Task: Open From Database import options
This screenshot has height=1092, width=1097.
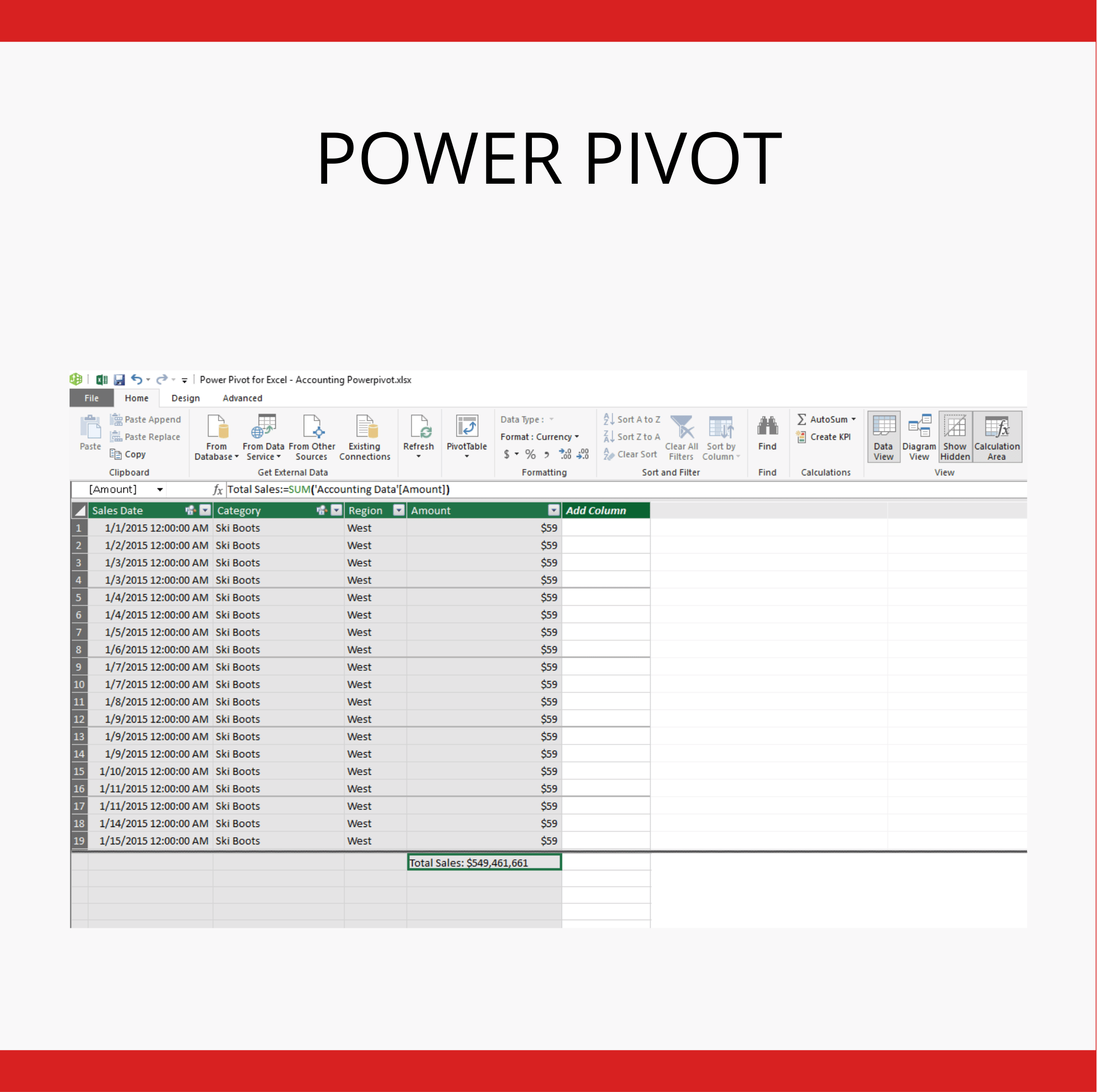Action: pos(217,437)
